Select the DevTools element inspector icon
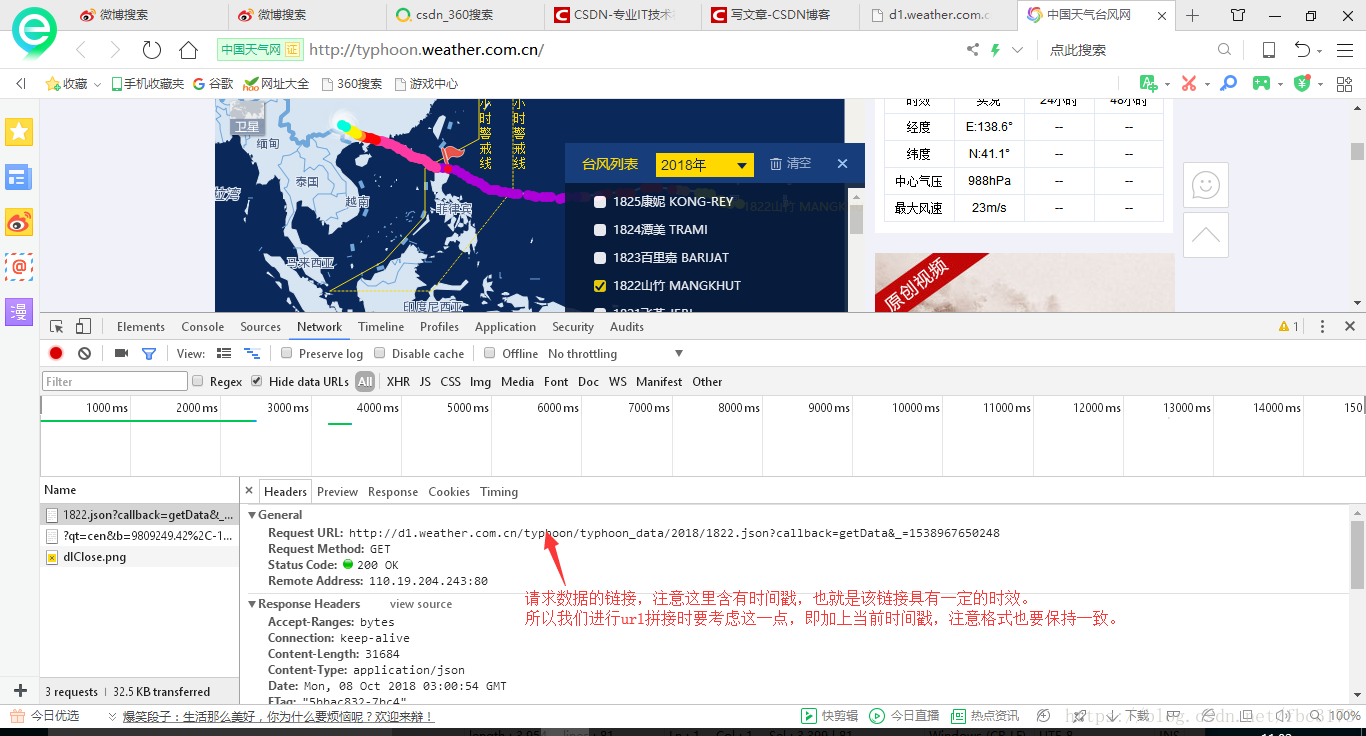Viewport: 1366px width, 736px height. click(x=57, y=327)
